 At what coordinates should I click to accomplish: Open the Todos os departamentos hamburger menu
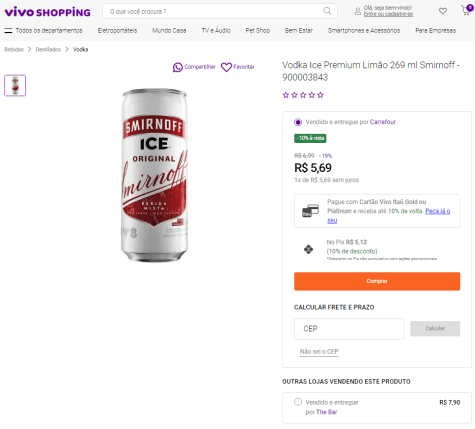coord(8,31)
